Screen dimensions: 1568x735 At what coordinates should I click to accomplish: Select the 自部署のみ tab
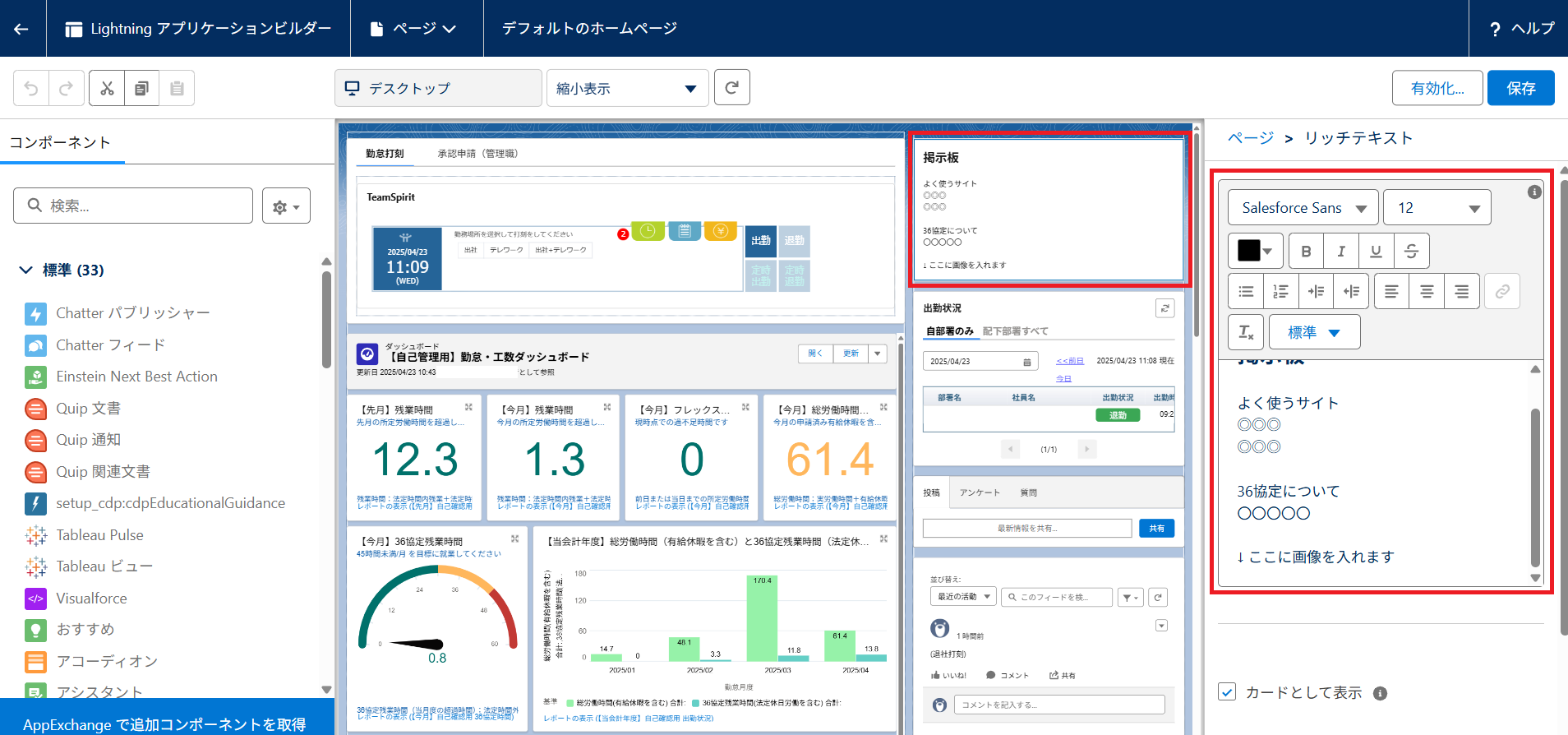949,331
